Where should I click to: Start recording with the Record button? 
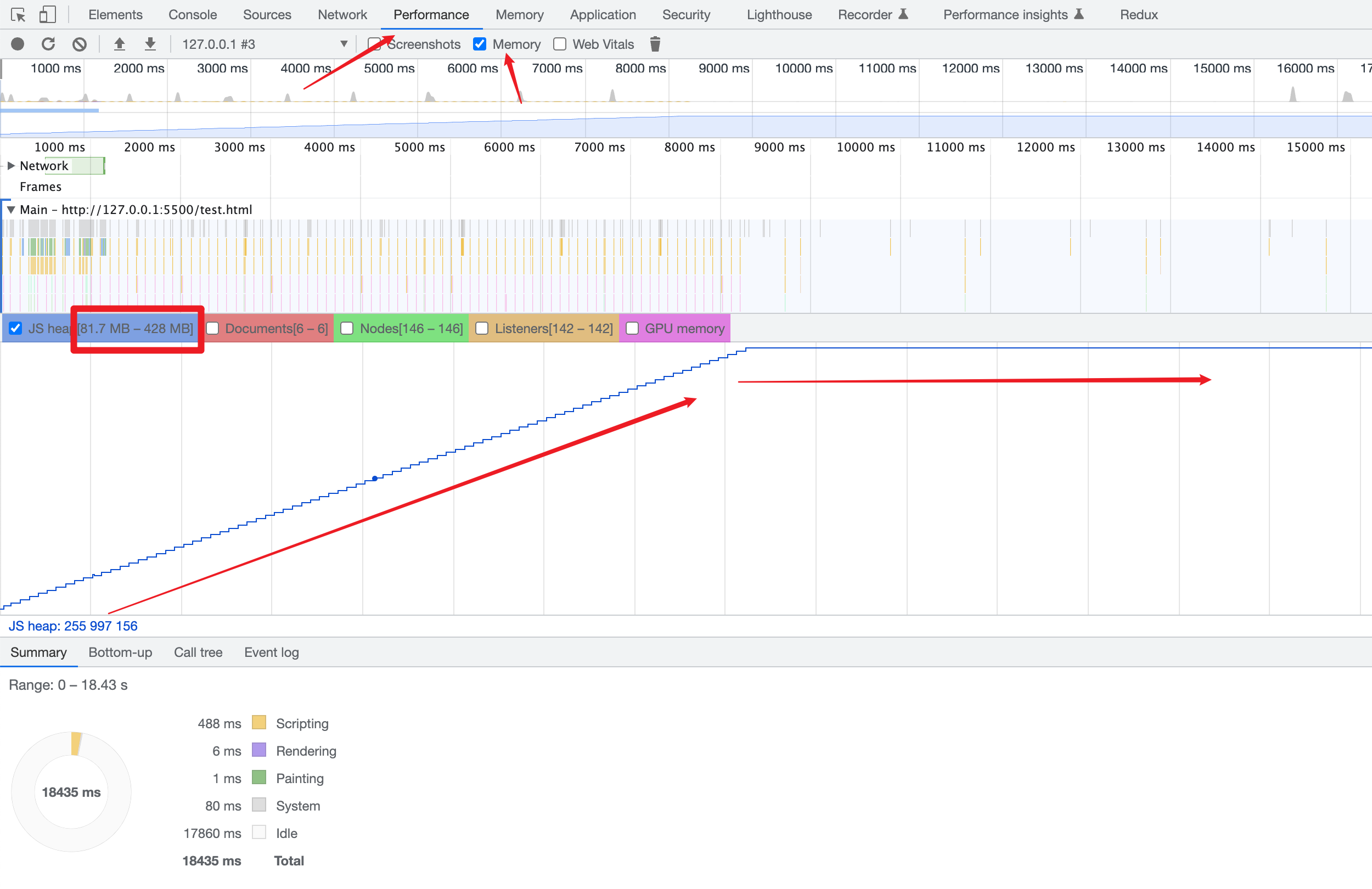18,44
